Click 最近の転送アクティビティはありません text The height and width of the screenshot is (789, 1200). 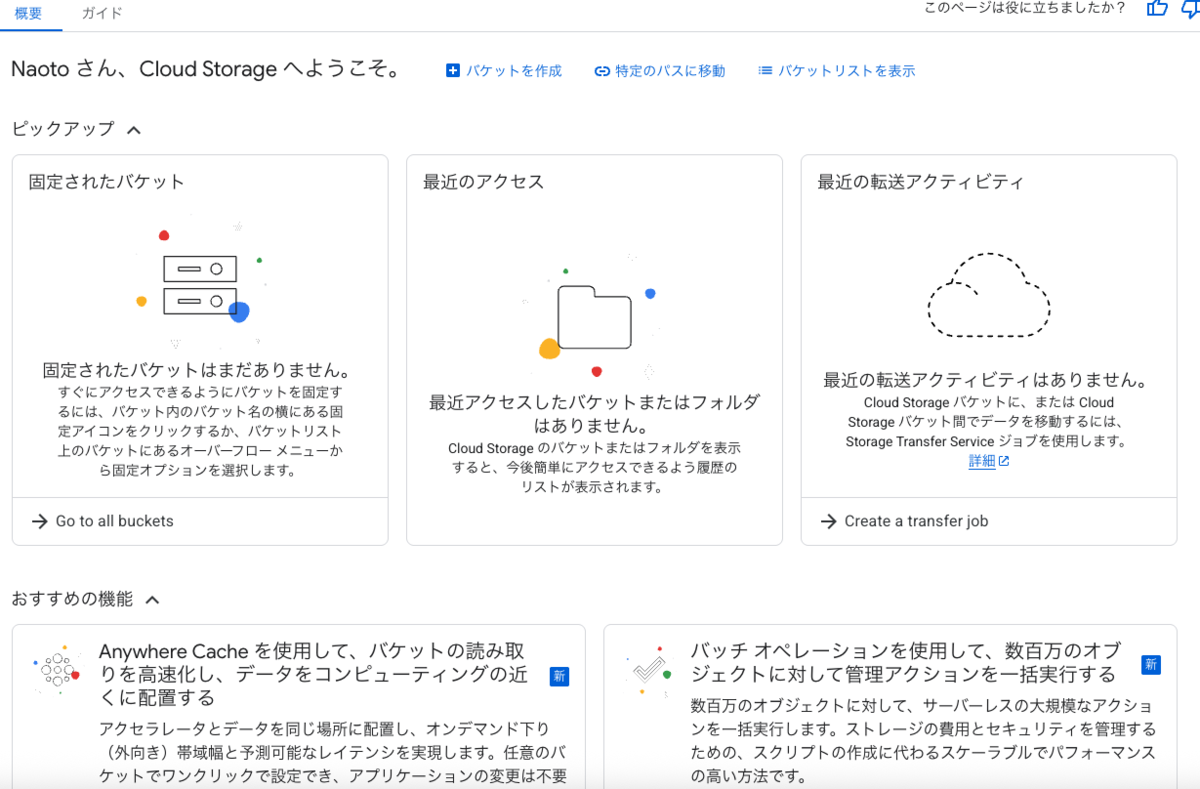pos(985,381)
